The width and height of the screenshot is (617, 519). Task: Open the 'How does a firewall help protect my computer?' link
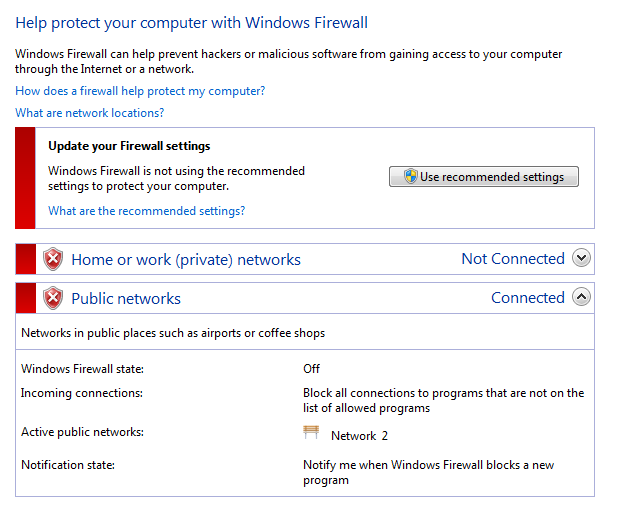click(x=140, y=91)
